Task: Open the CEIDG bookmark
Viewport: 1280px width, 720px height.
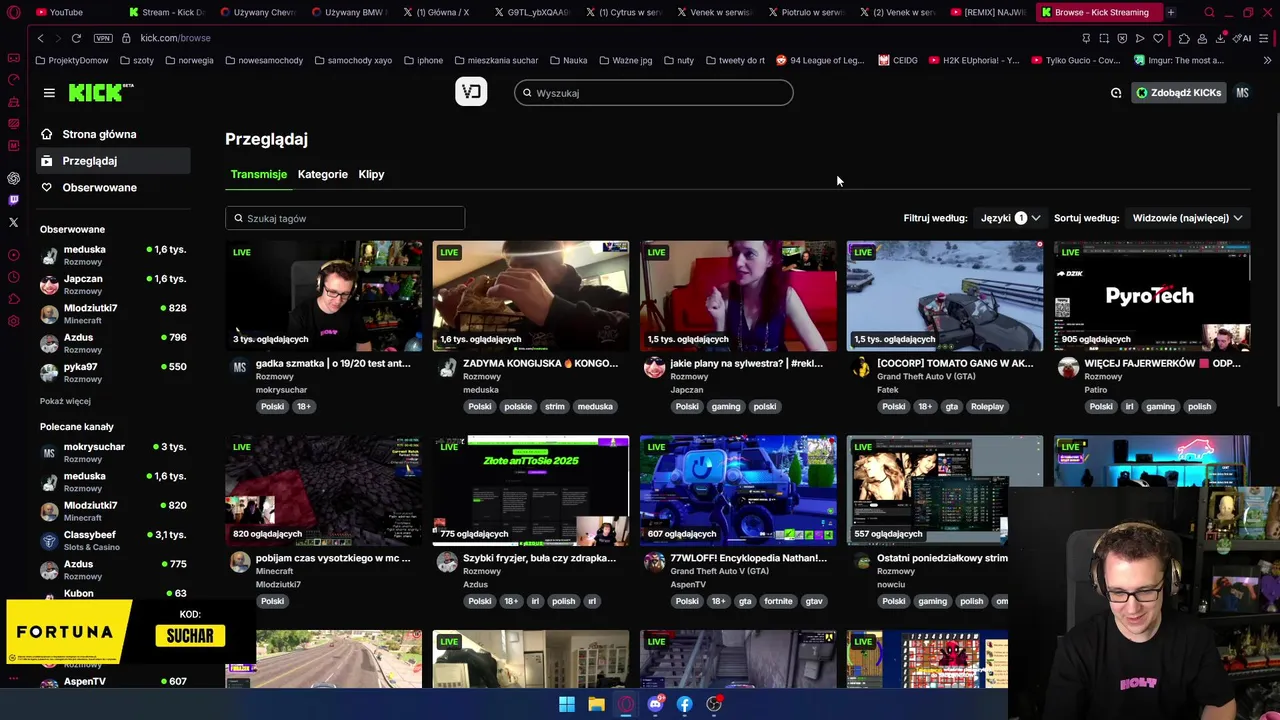Action: tap(898, 60)
